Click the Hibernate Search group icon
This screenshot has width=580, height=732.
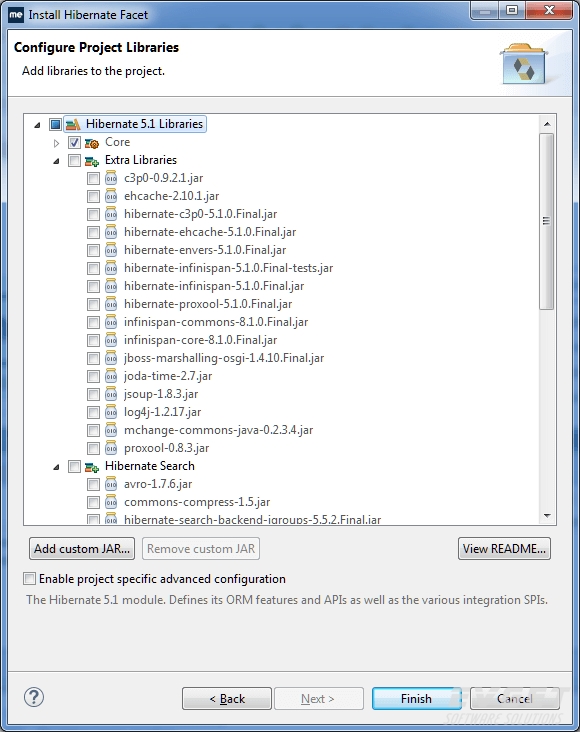tap(92, 466)
